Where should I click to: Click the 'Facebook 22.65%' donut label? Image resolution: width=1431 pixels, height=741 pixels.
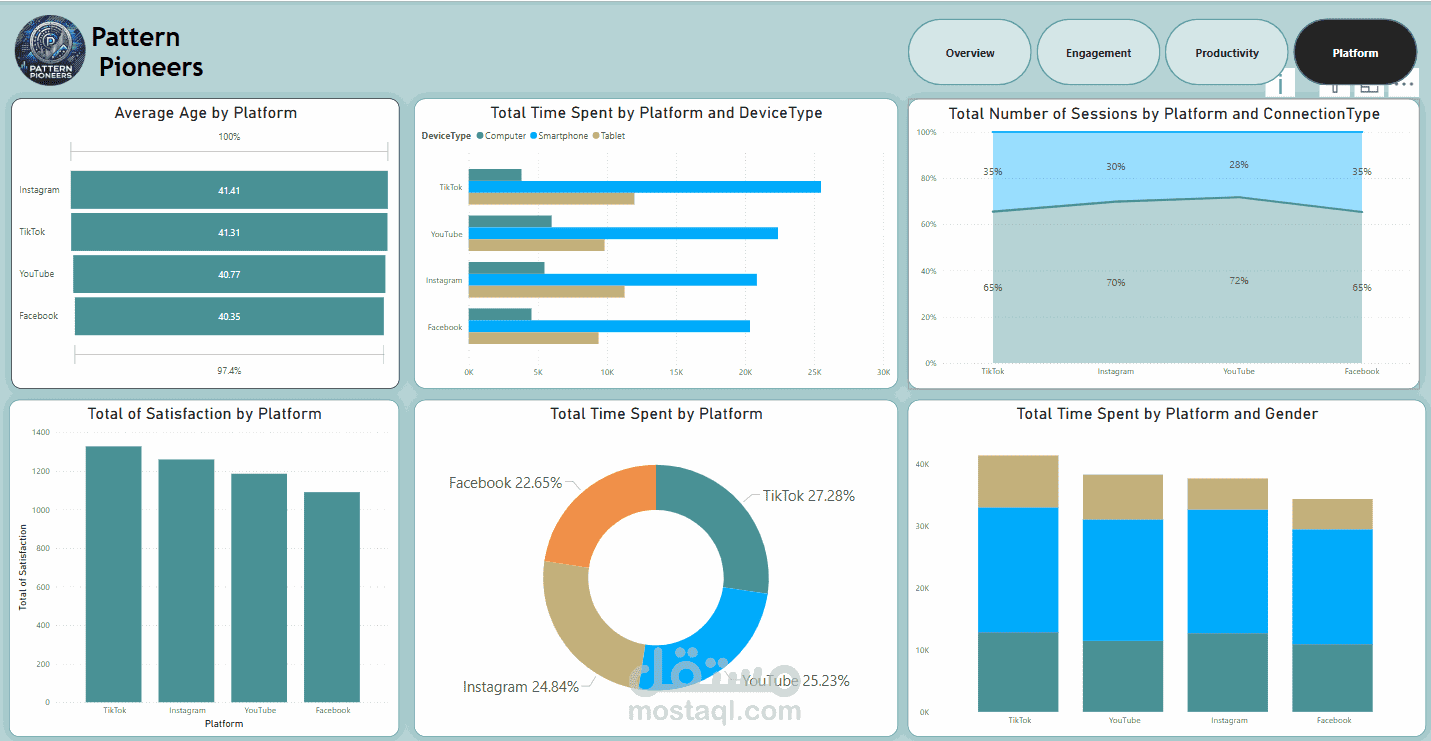505,483
